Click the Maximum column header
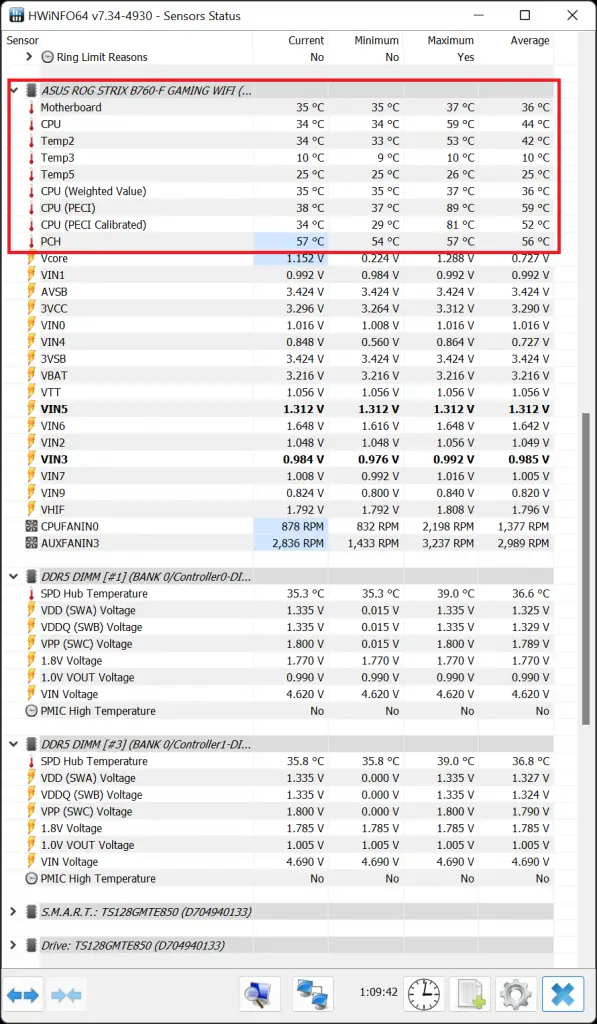Viewport: 597px width, 1024px height. tap(451, 40)
